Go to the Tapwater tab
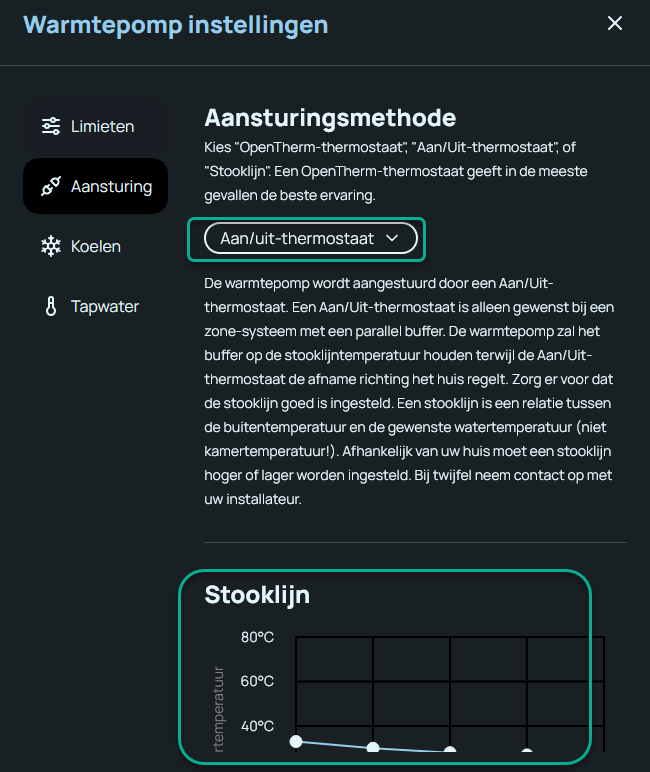 point(104,307)
